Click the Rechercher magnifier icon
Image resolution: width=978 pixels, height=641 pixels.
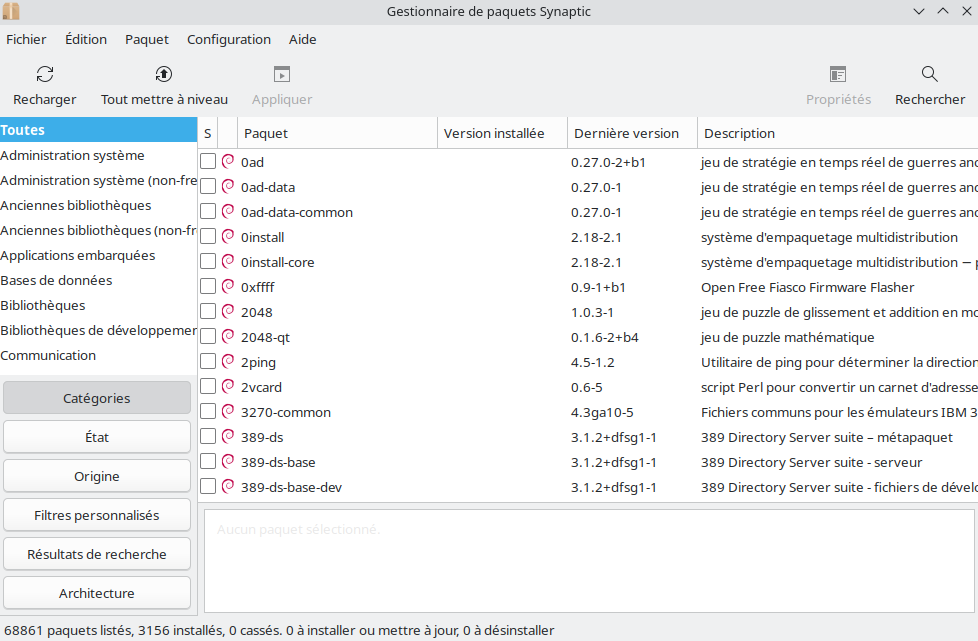(930, 74)
